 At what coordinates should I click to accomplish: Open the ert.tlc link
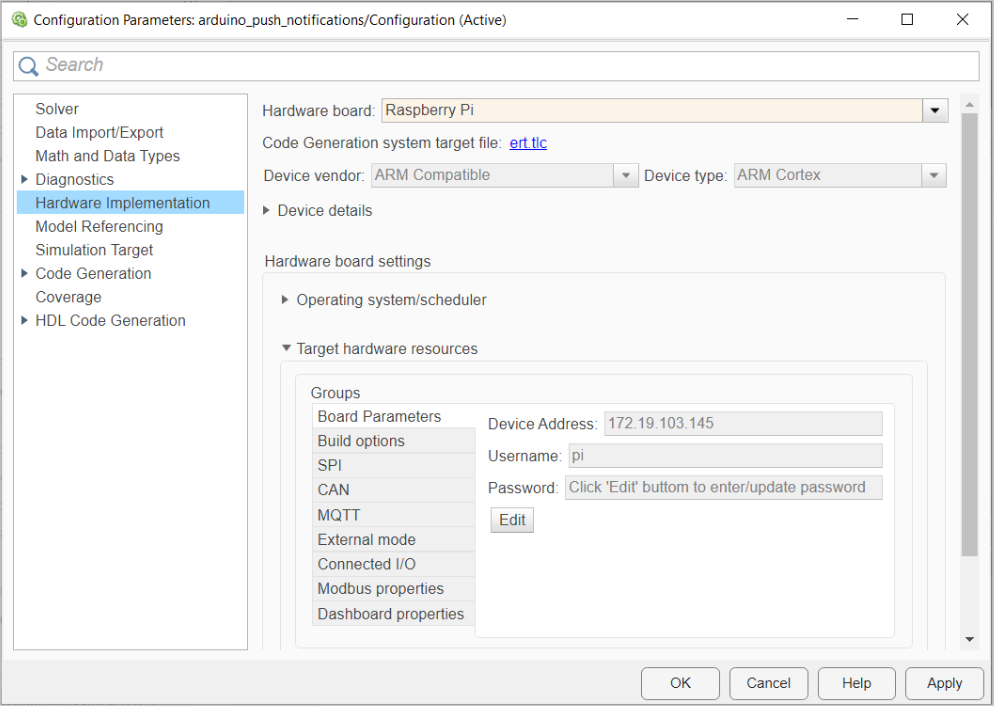point(527,142)
